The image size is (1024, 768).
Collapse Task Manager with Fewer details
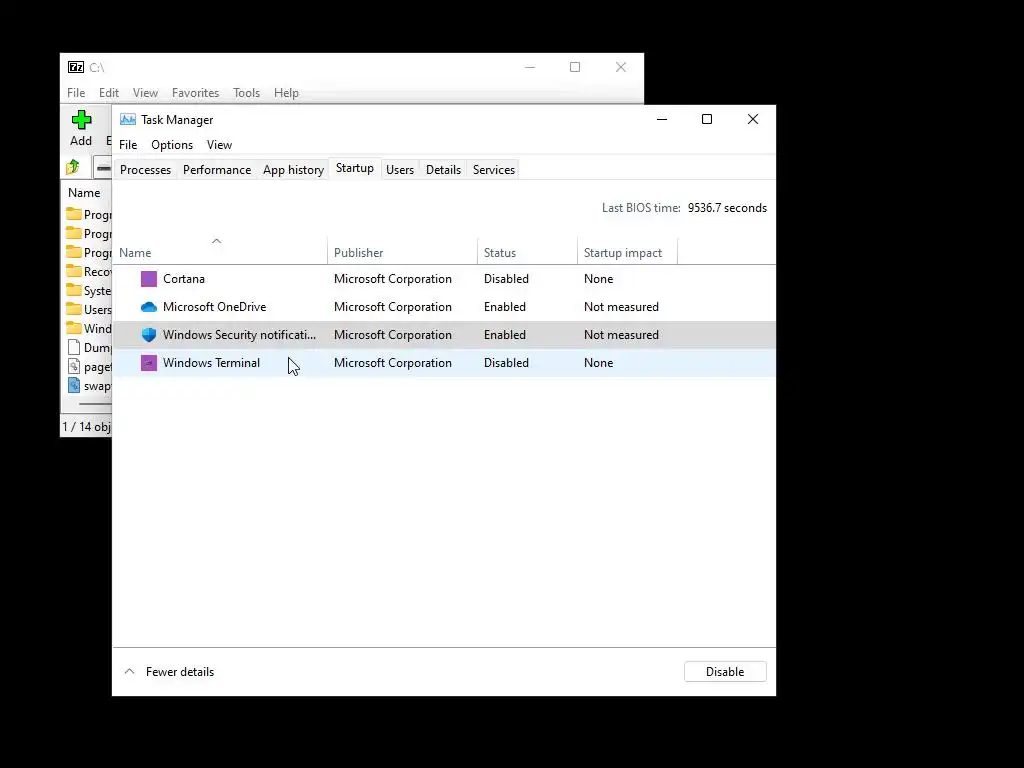pos(169,672)
